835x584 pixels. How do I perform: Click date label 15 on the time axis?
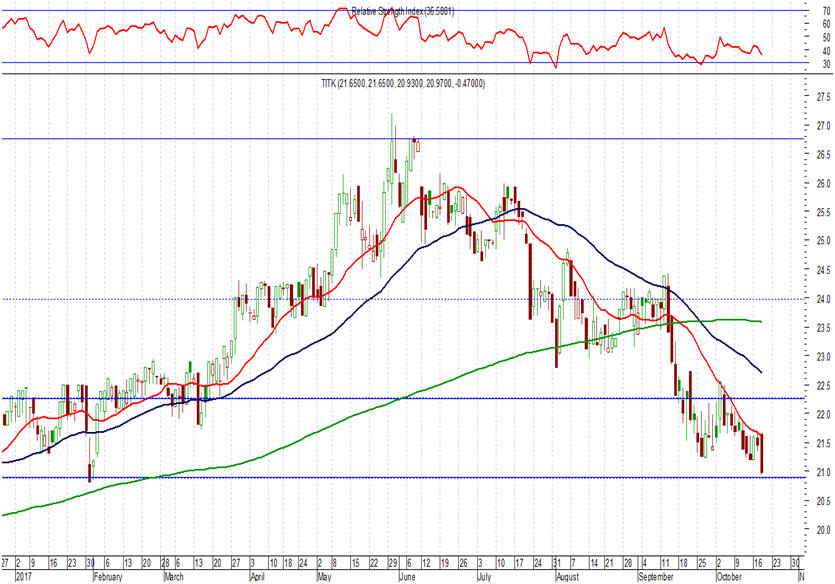[x=355, y=563]
